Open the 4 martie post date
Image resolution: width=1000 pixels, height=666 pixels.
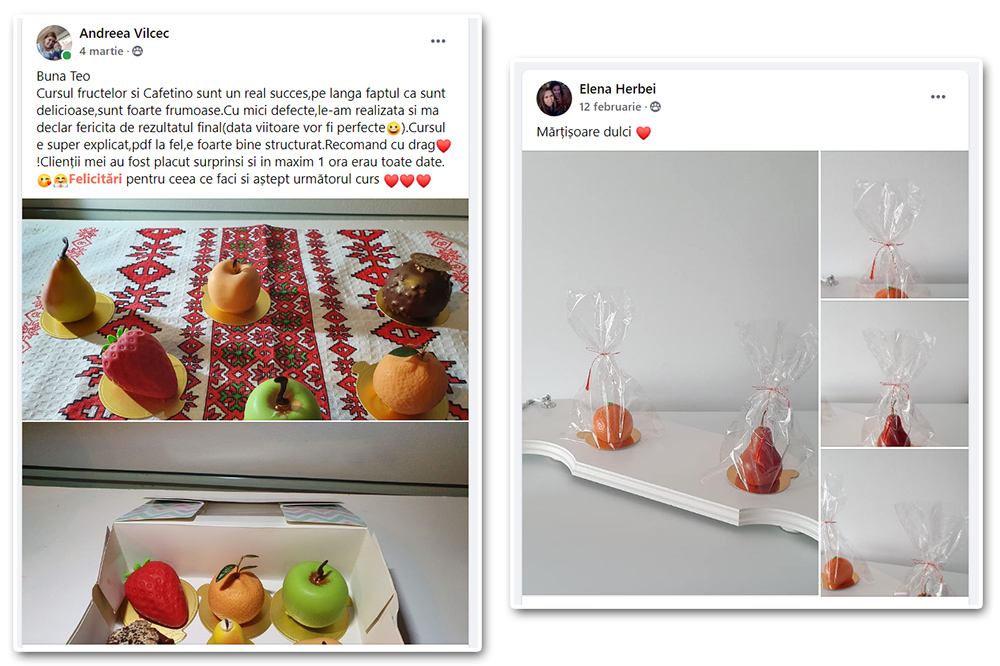point(101,51)
